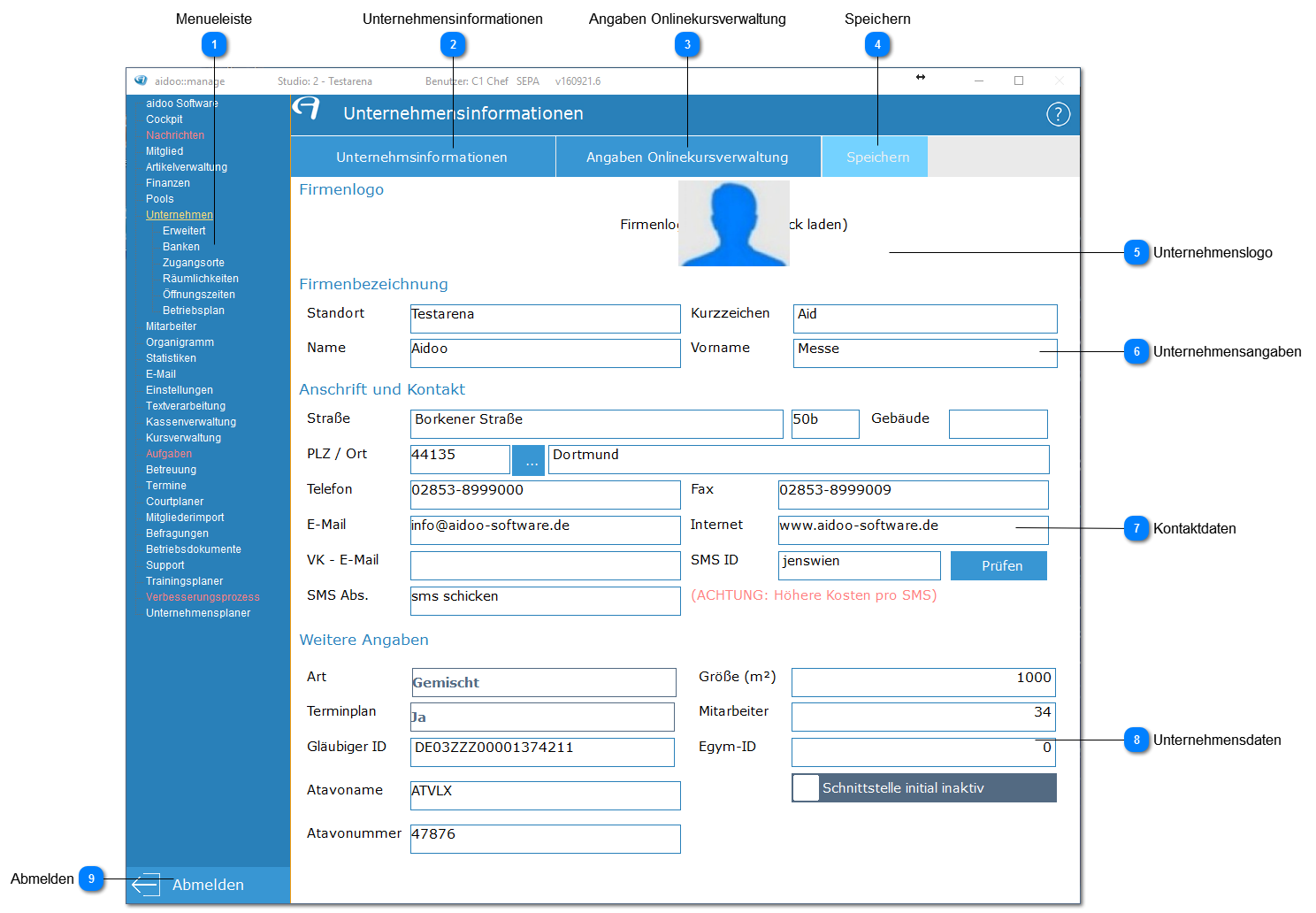1316x913 pixels.
Task: Click the E-Mail field info@aidoo-software.de
Action: pyautogui.click(x=546, y=530)
